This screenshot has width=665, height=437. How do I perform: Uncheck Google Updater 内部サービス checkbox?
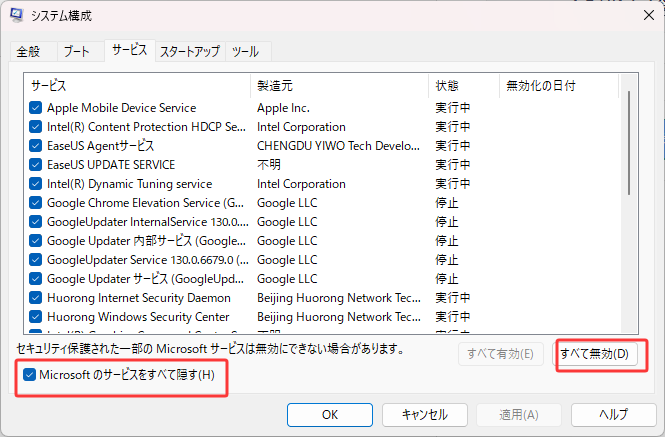click(36, 241)
